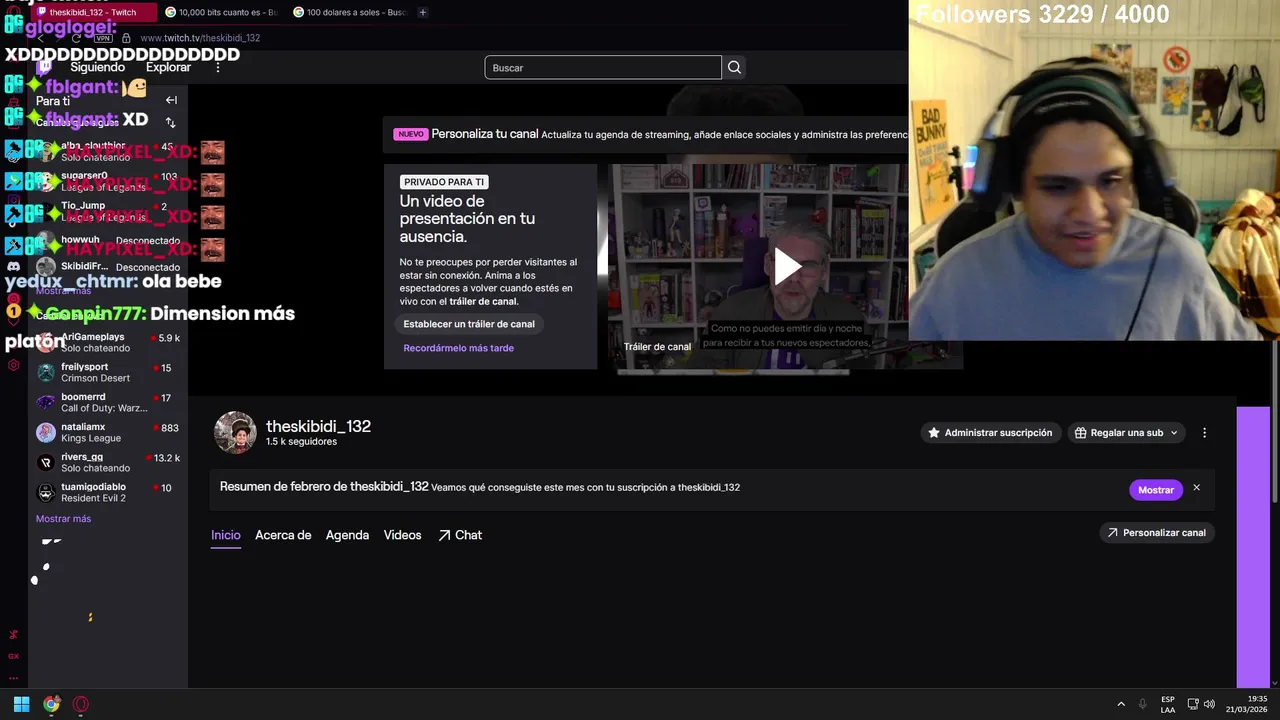
Task: Click the GX corner sidebar icon
Action: [x=13, y=656]
